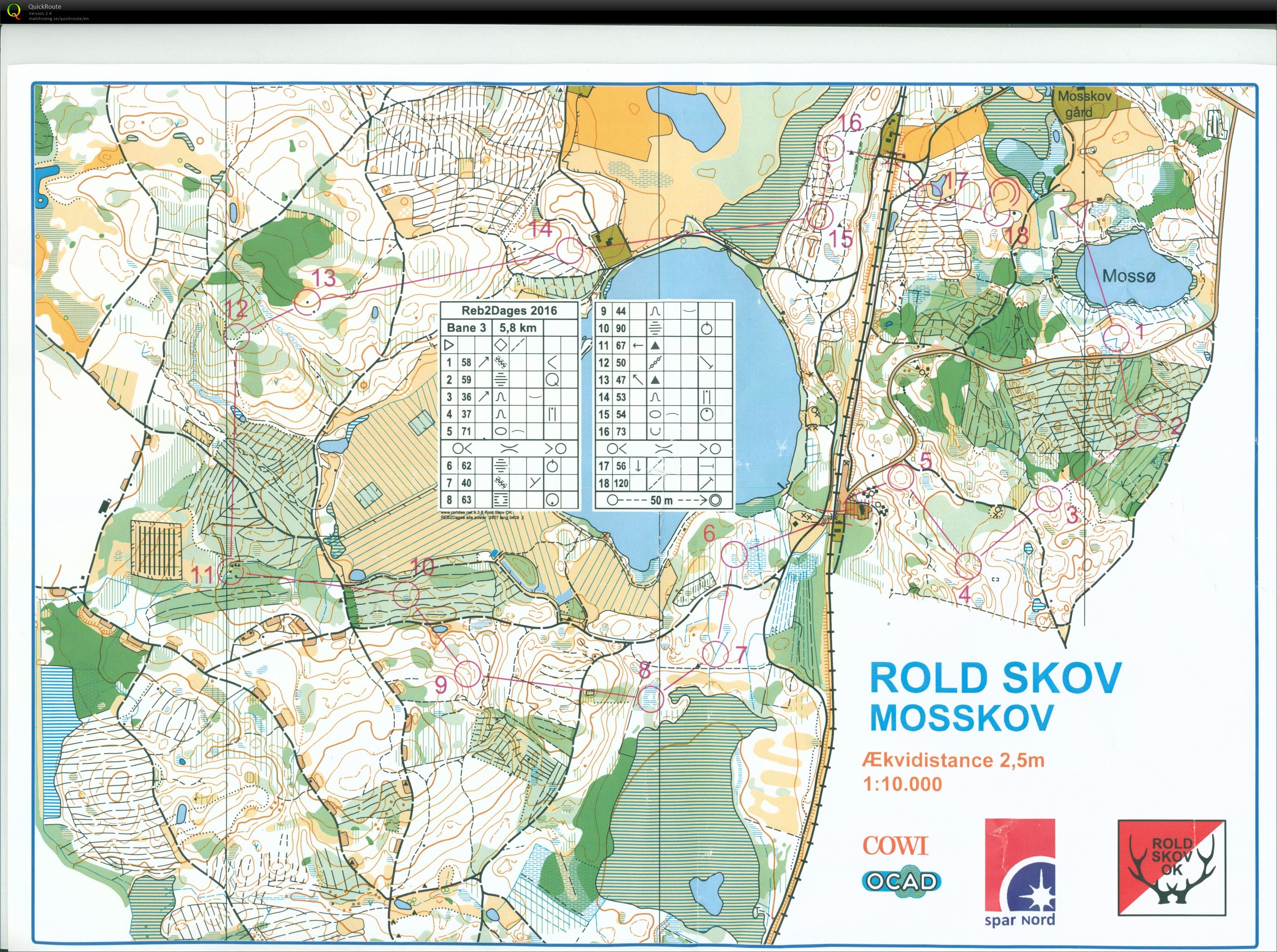
Task: Click the Y junction symbol in row 7
Action: (535, 482)
